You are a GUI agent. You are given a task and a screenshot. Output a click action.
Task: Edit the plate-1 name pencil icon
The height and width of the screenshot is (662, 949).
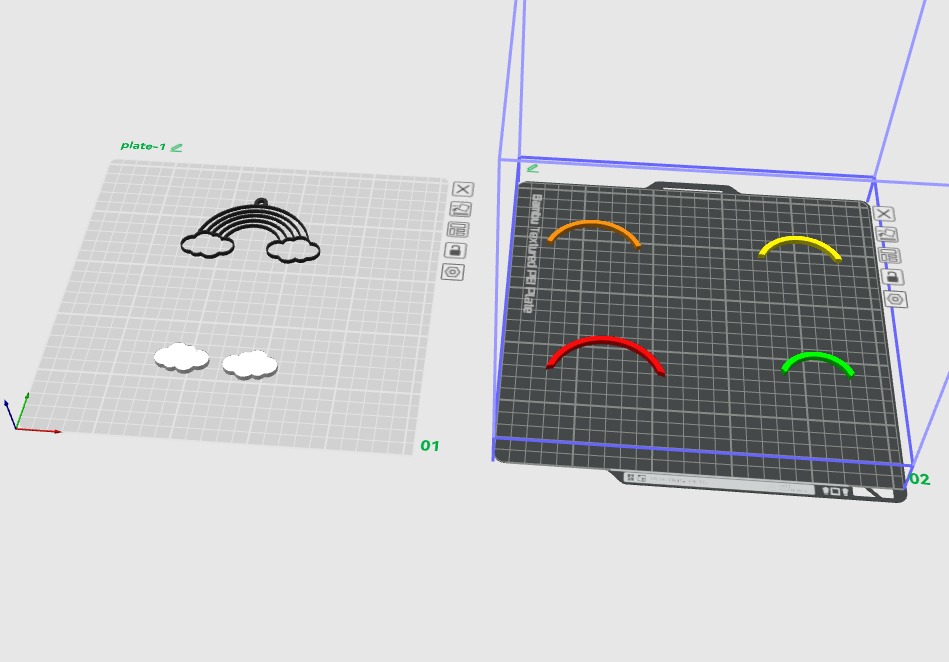[176, 147]
